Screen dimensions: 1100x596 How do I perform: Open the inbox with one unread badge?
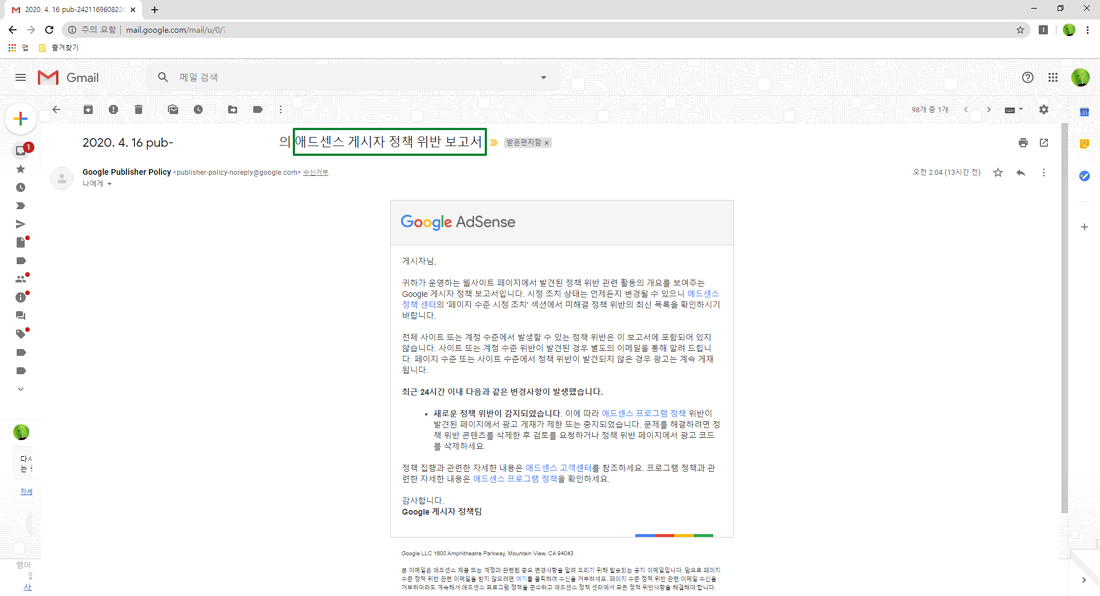coord(22,150)
